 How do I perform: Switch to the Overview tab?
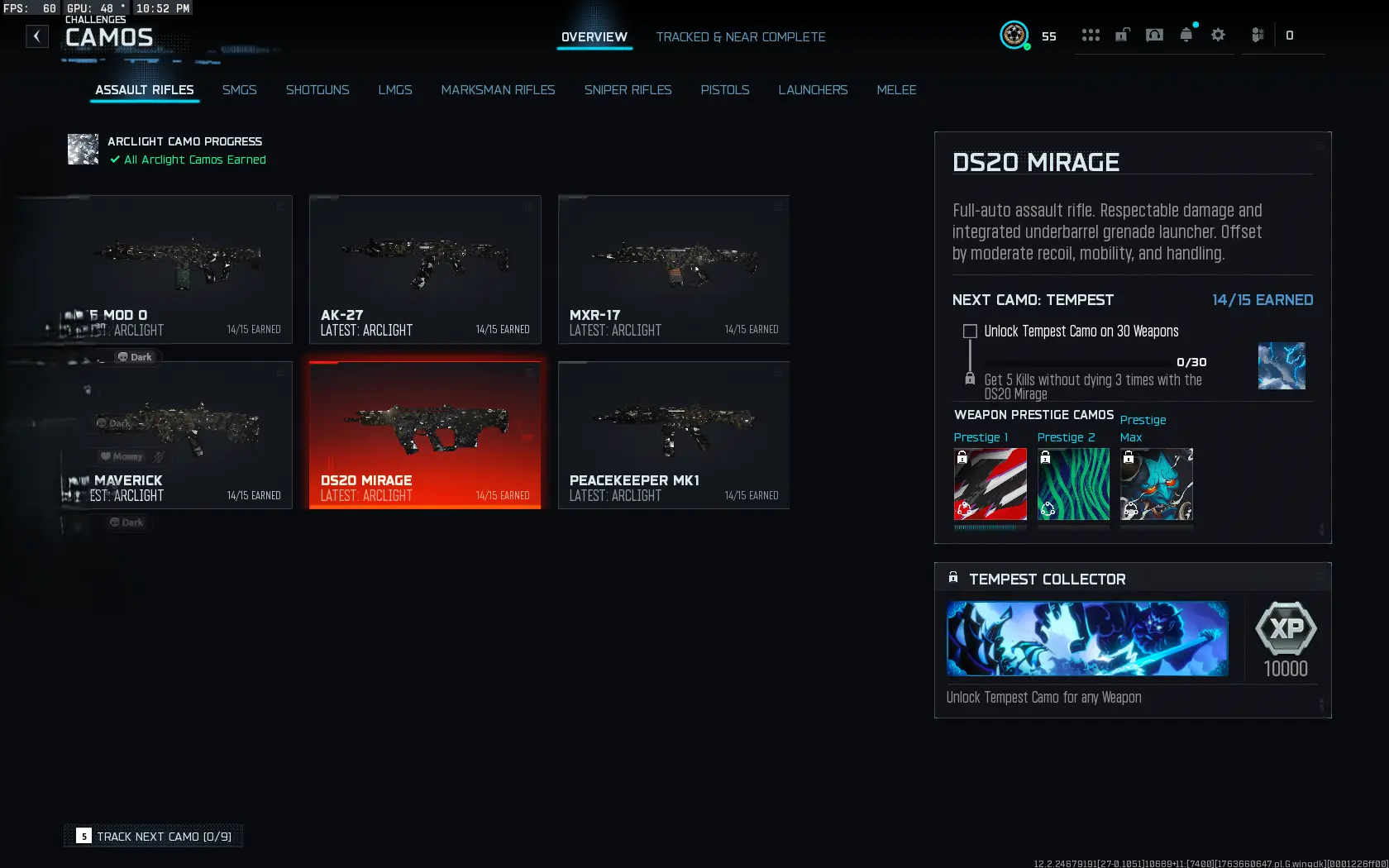594,37
